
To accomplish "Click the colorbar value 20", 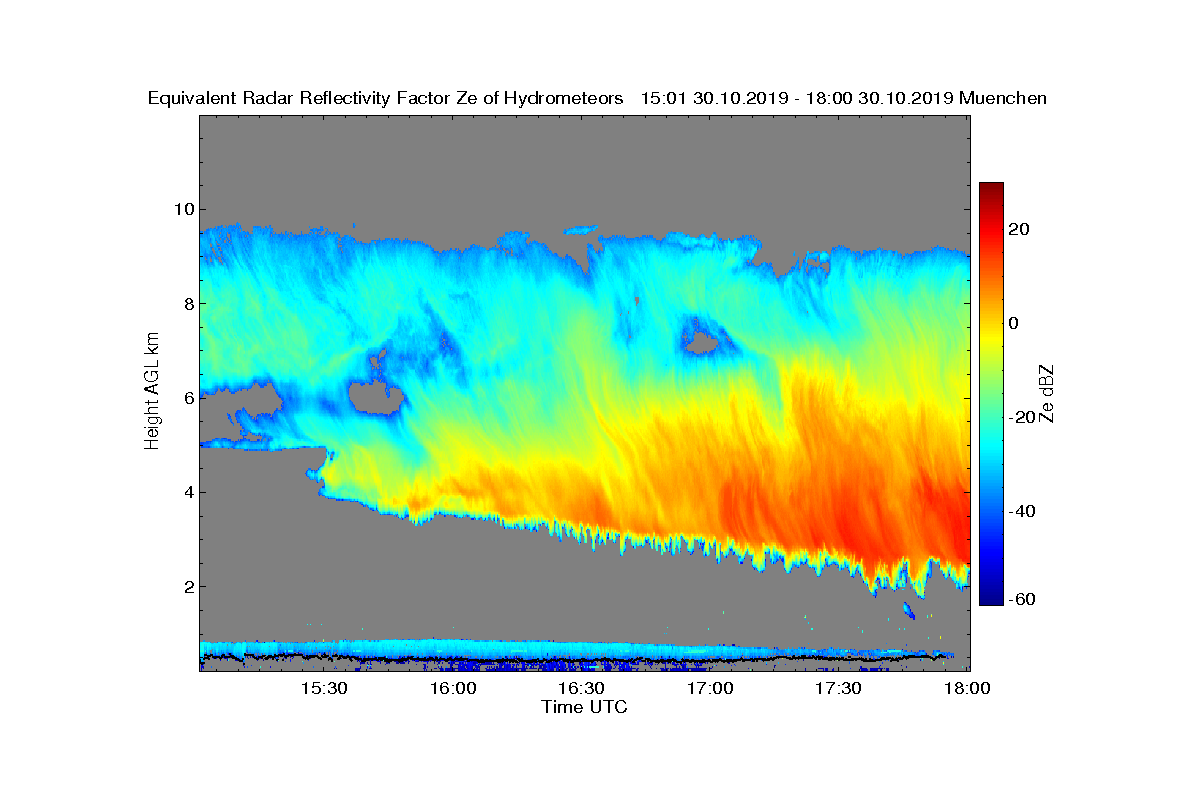I will pos(1020,229).
